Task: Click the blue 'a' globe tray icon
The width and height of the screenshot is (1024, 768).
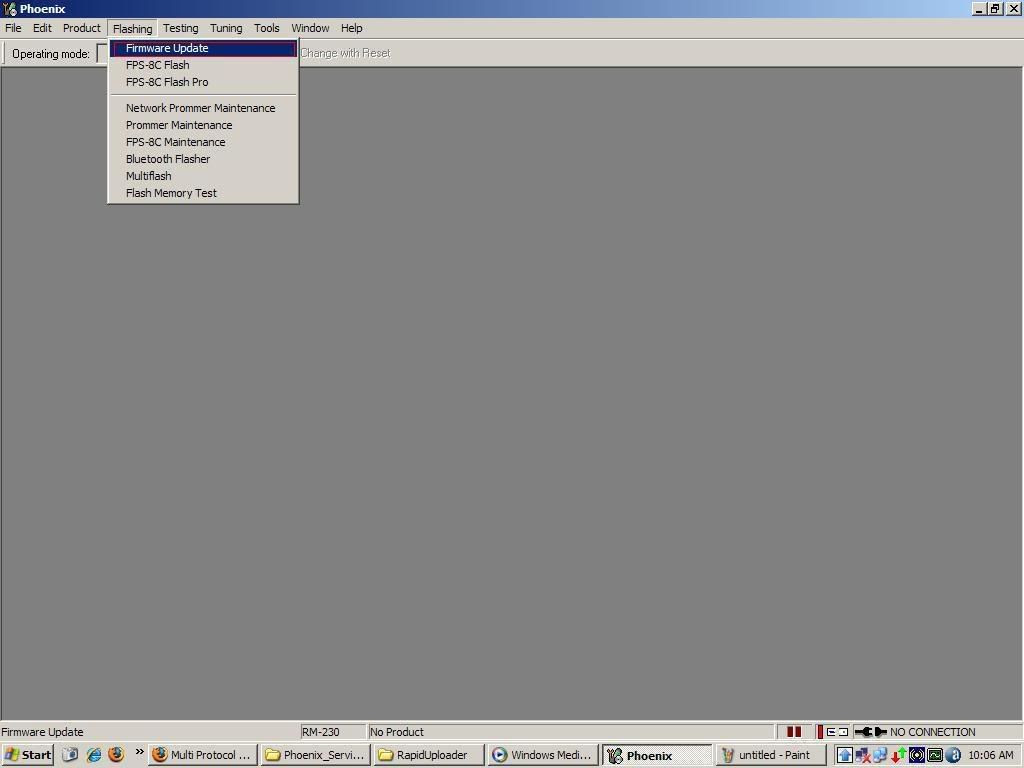Action: [x=953, y=756]
